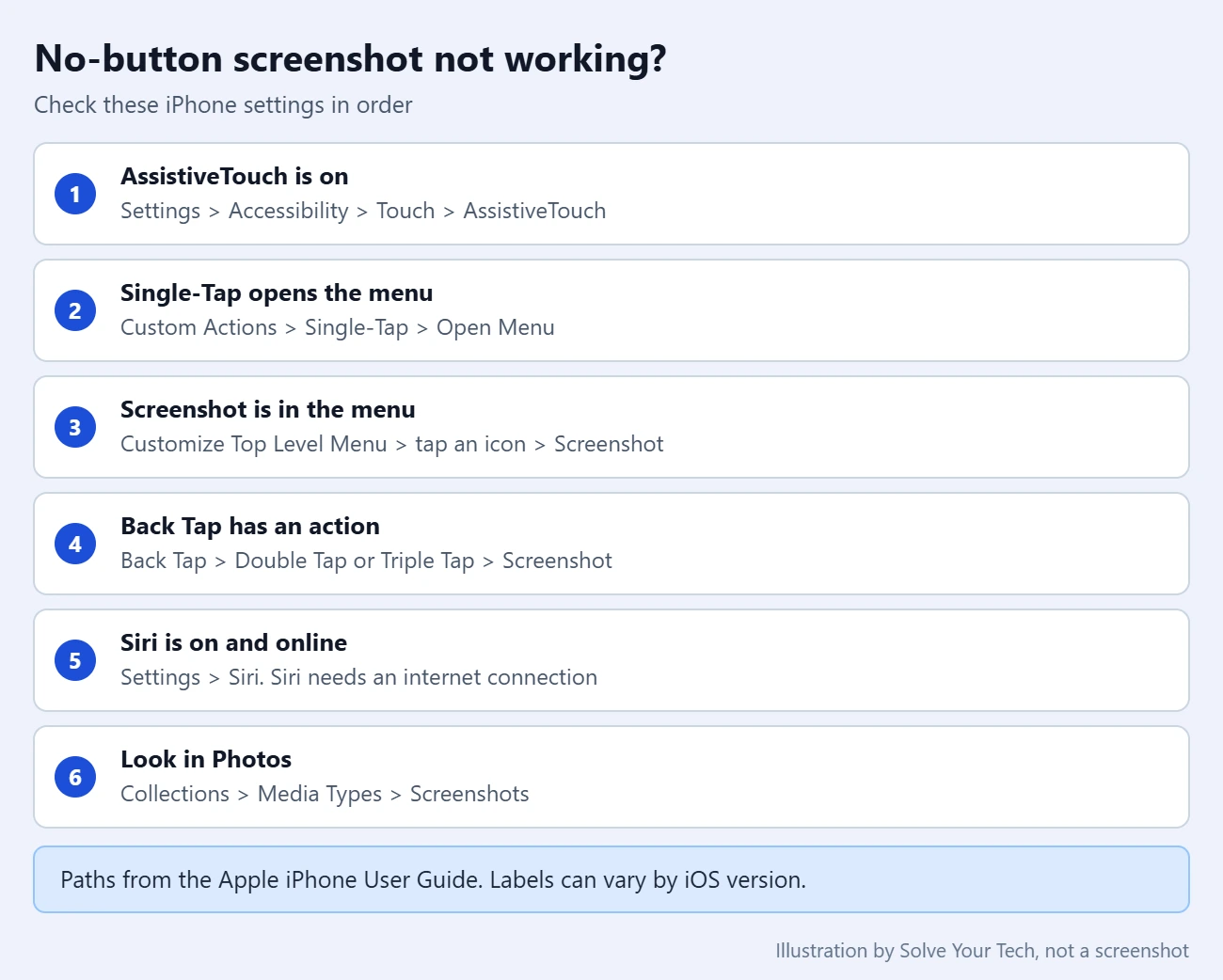Click text "Siri needs an internet connection"
1223x980 pixels.
(x=434, y=677)
